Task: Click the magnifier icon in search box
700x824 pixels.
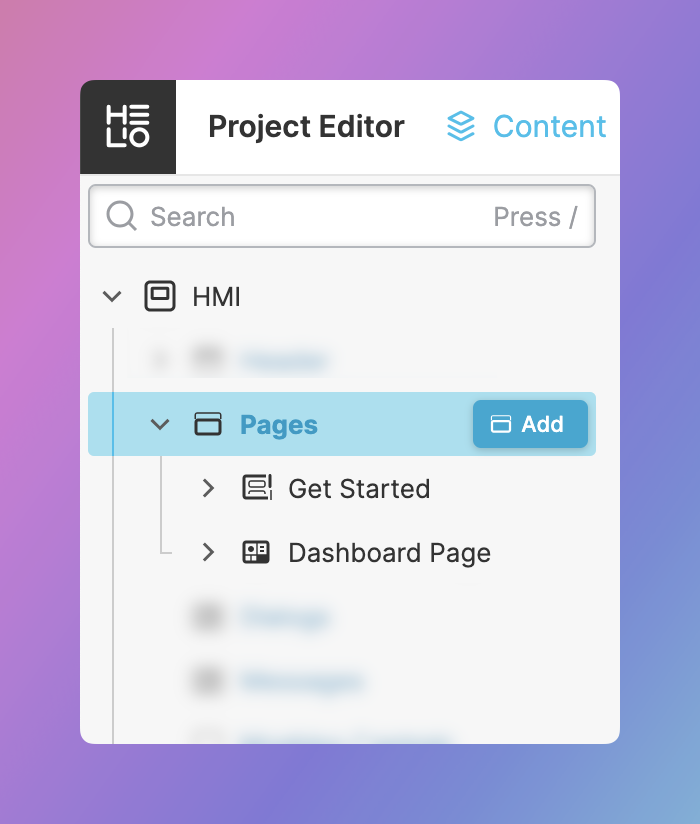Action: [x=122, y=216]
